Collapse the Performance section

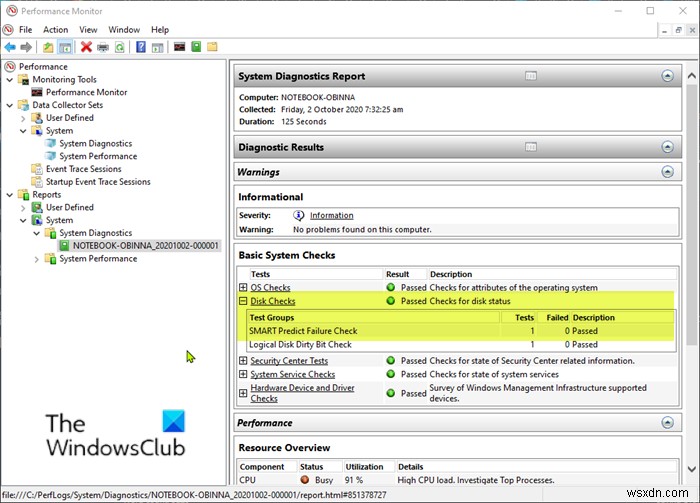click(667, 422)
